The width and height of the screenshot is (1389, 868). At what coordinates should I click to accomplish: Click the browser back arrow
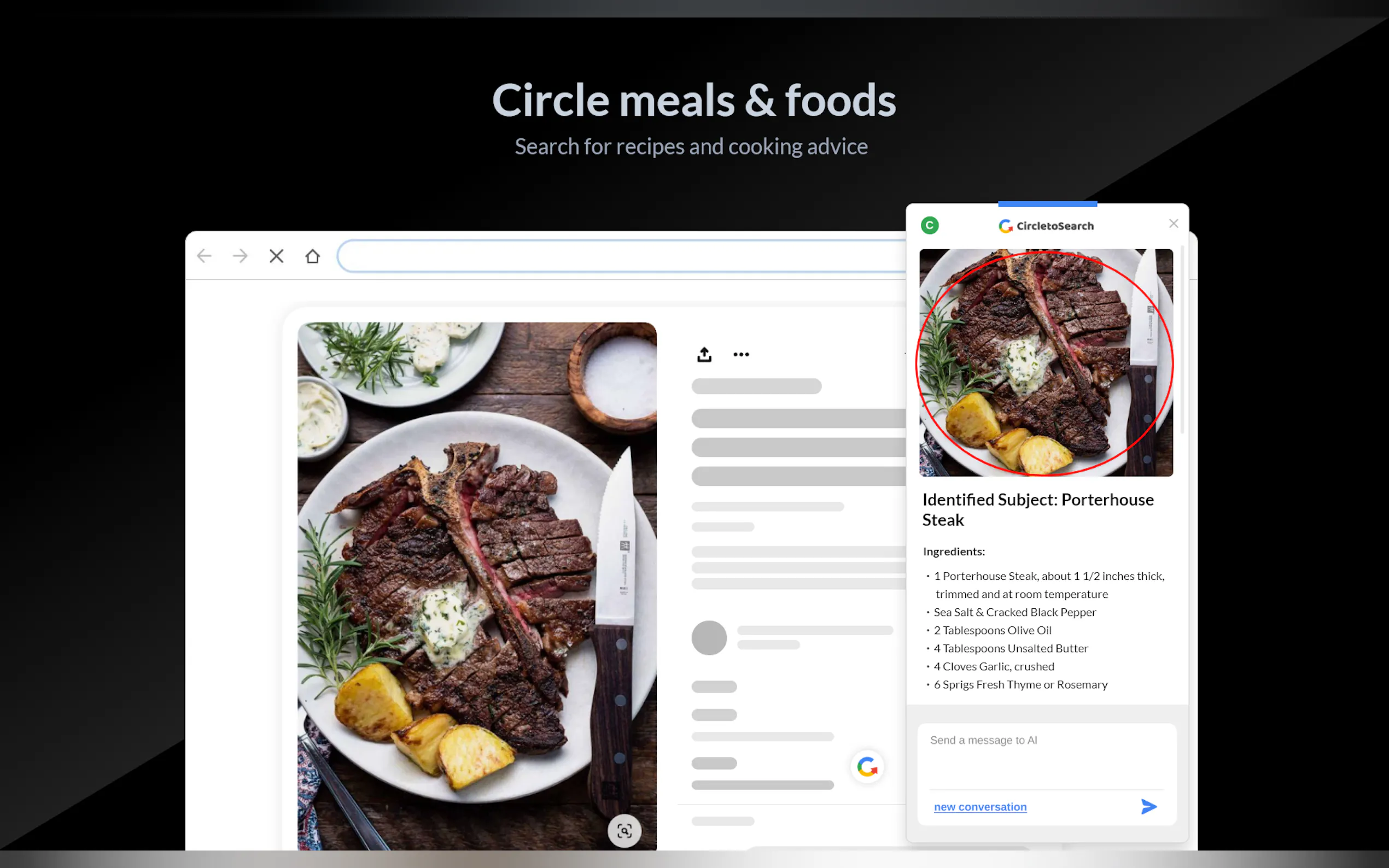click(205, 256)
